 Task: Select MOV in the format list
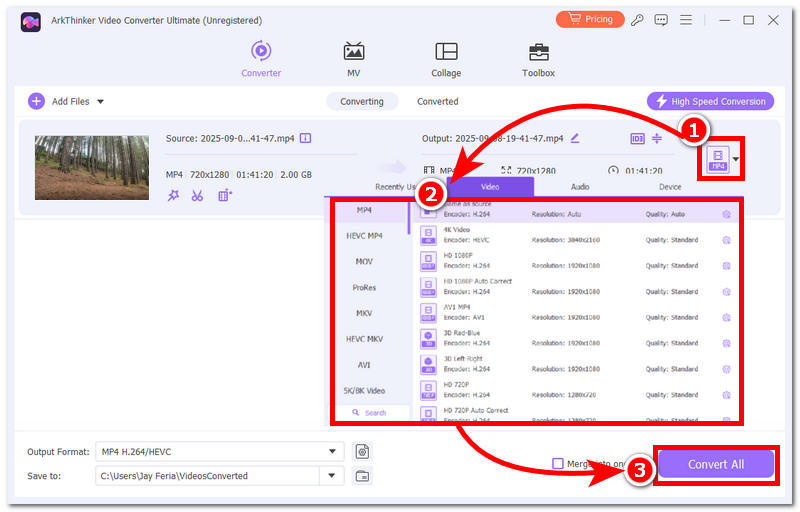[364, 261]
